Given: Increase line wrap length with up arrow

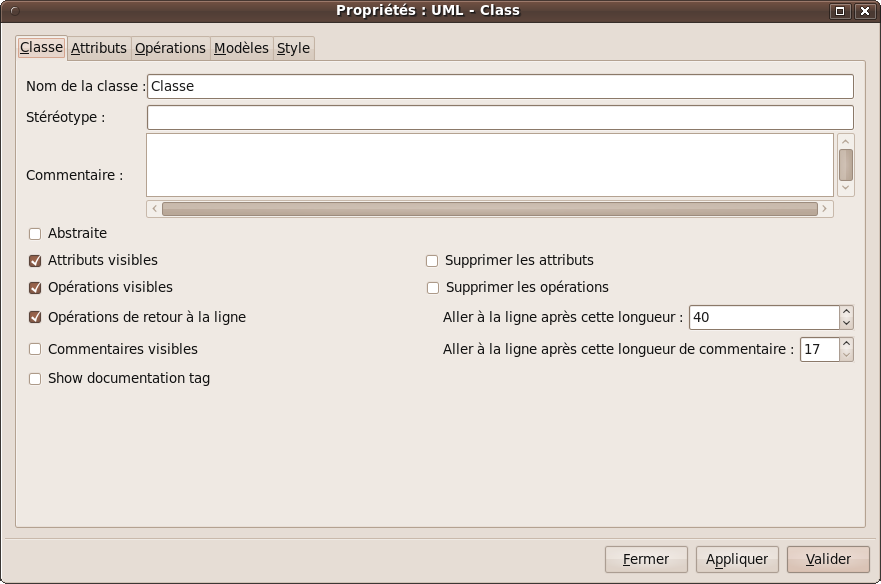Looking at the screenshot, I should pos(846,311).
